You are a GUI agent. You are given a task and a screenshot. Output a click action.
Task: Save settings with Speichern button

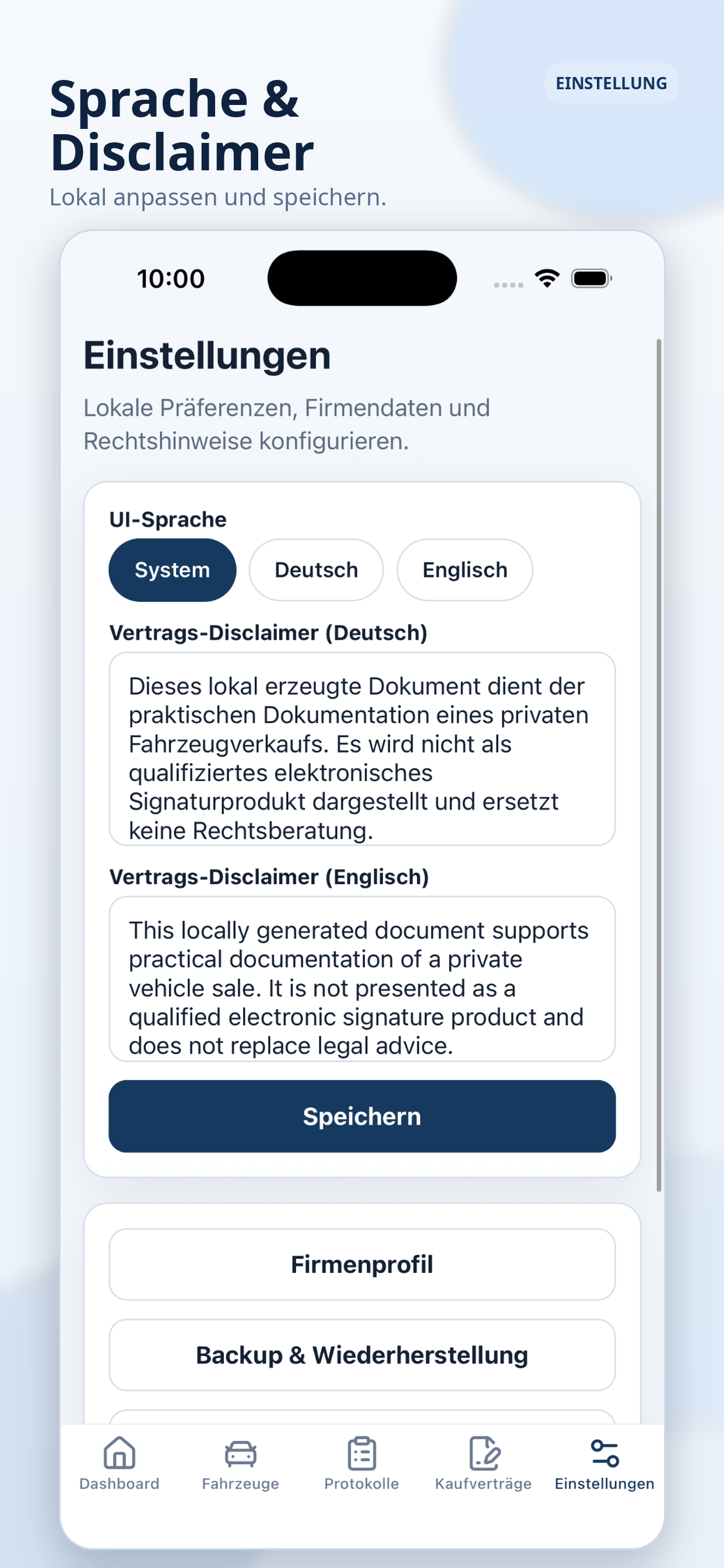click(x=362, y=1116)
